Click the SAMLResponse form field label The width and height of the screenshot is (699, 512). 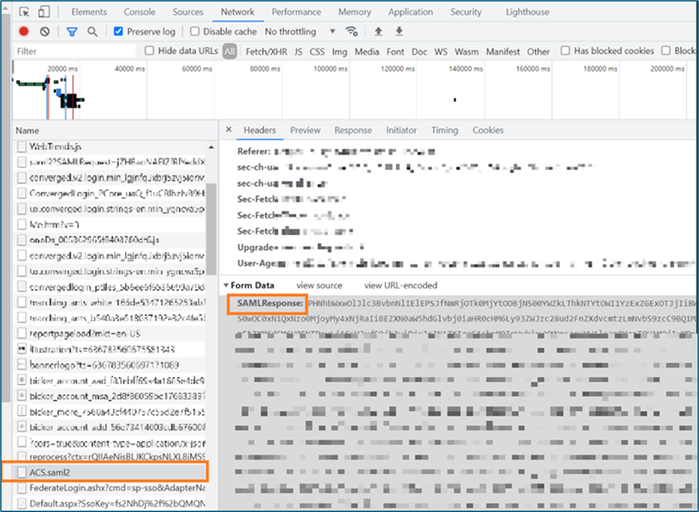coord(270,303)
